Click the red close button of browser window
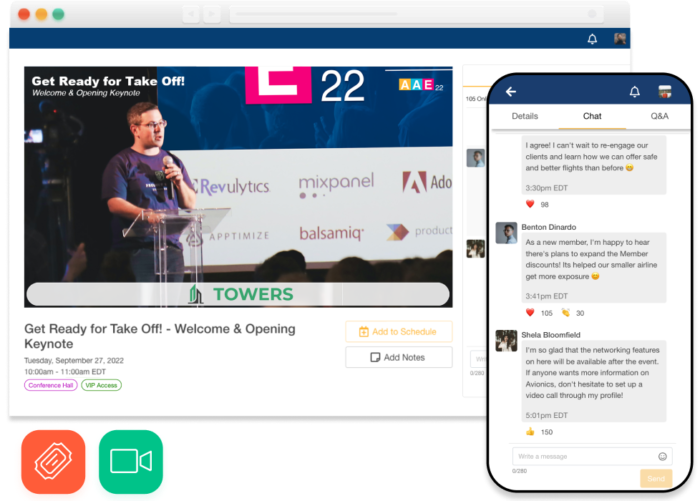The height and width of the screenshot is (501, 700). pyautogui.click(x=24, y=14)
